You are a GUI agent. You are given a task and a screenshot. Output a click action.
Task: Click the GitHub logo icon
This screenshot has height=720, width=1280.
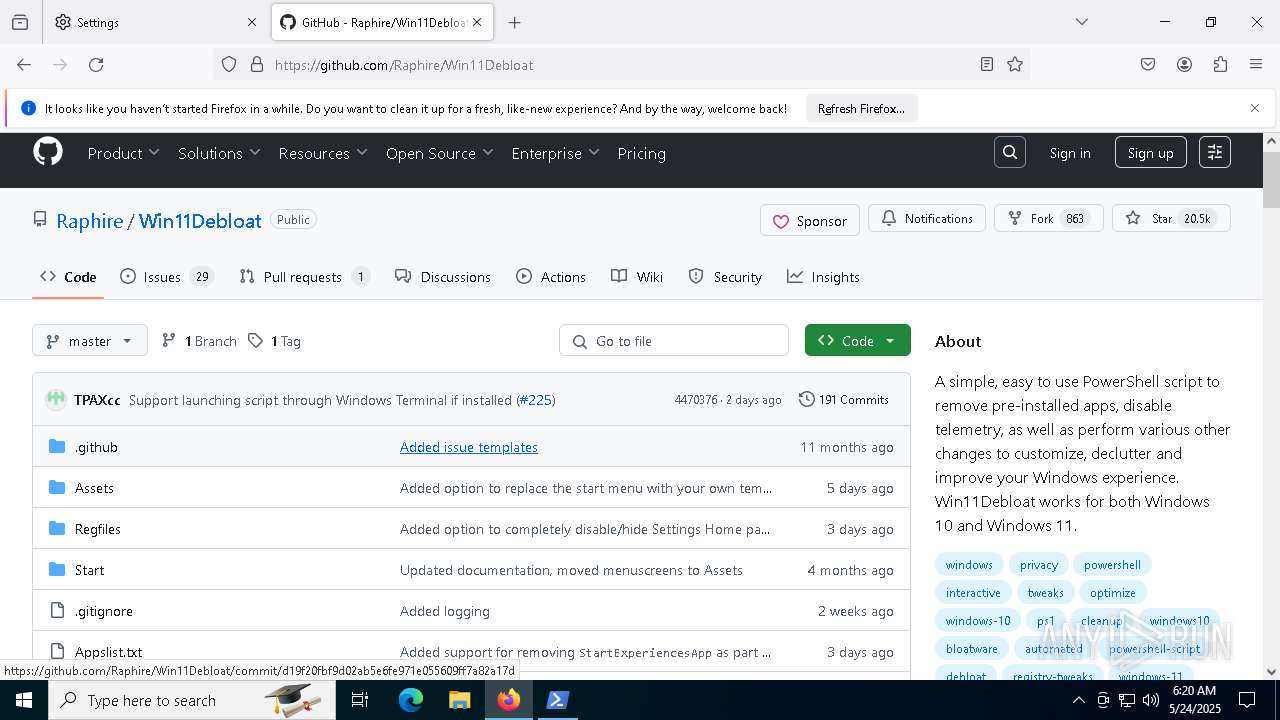pos(48,152)
